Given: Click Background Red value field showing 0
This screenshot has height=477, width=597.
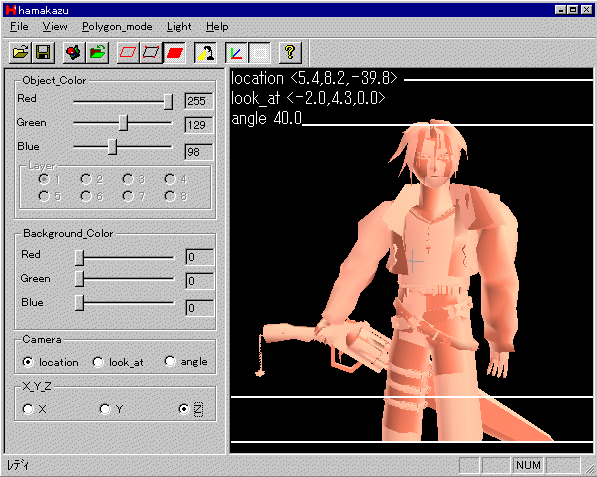Looking at the screenshot, I should click(200, 257).
